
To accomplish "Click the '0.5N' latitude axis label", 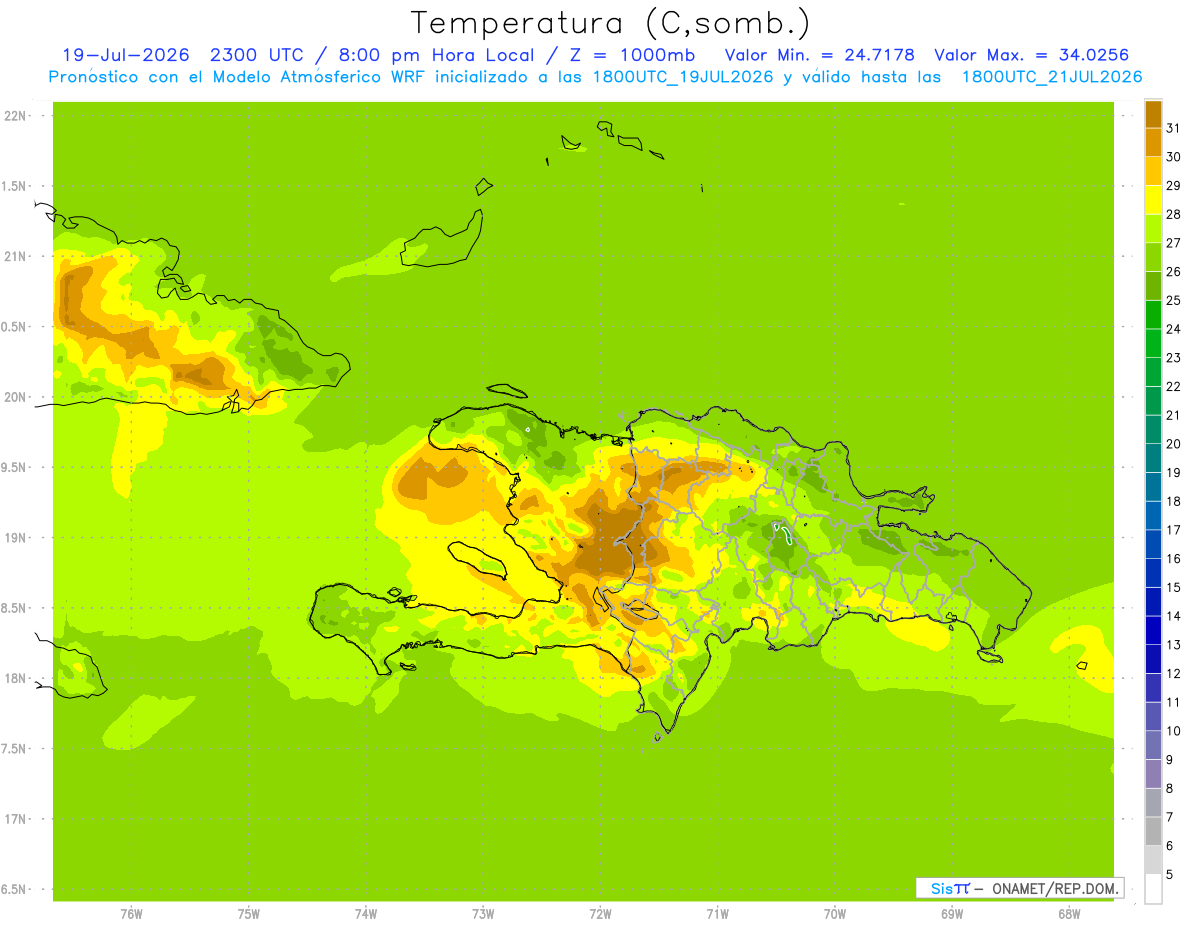I will [15, 327].
